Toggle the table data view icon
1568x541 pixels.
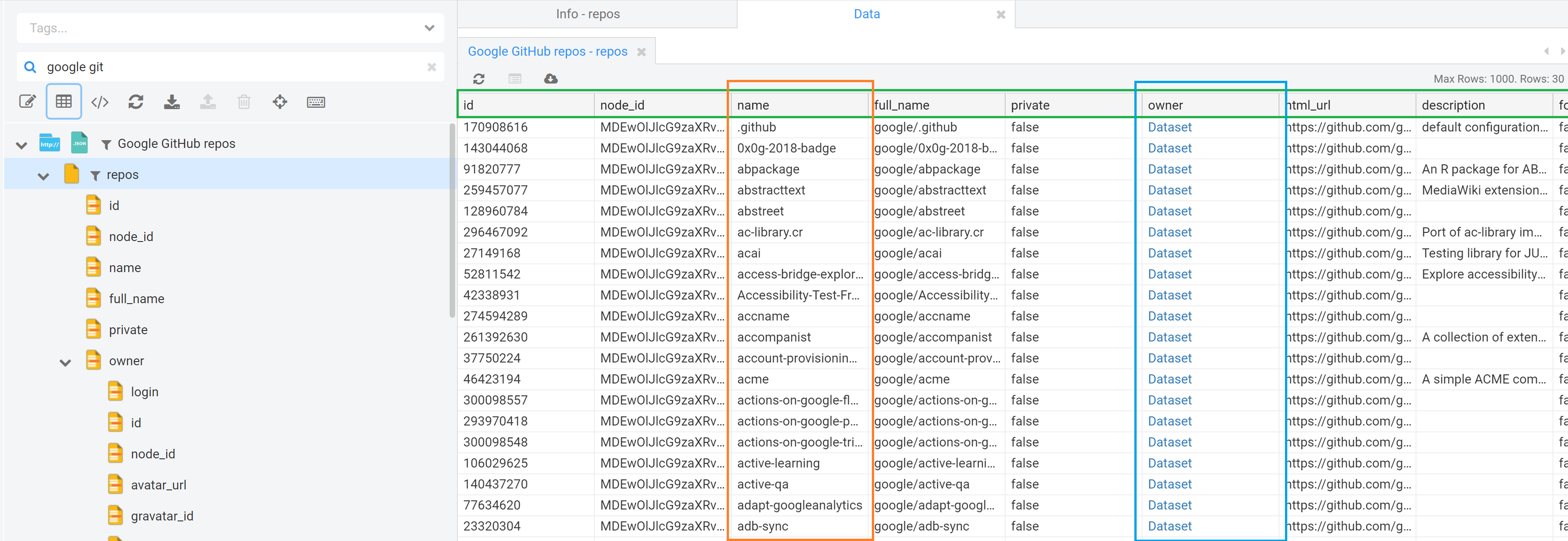pos(63,102)
